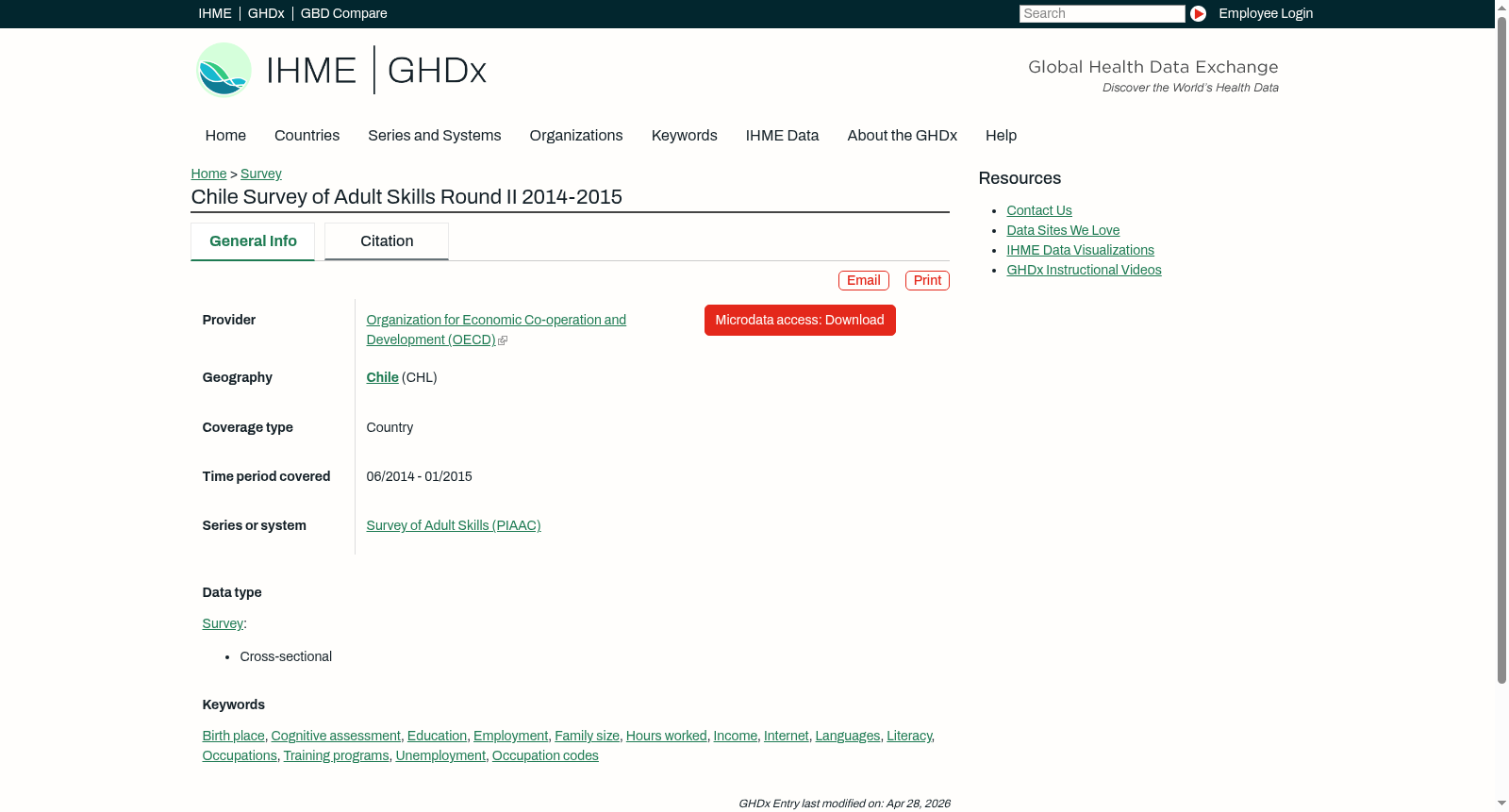Open the Contact Us resource link
The image size is (1509, 812).
coord(1039,210)
